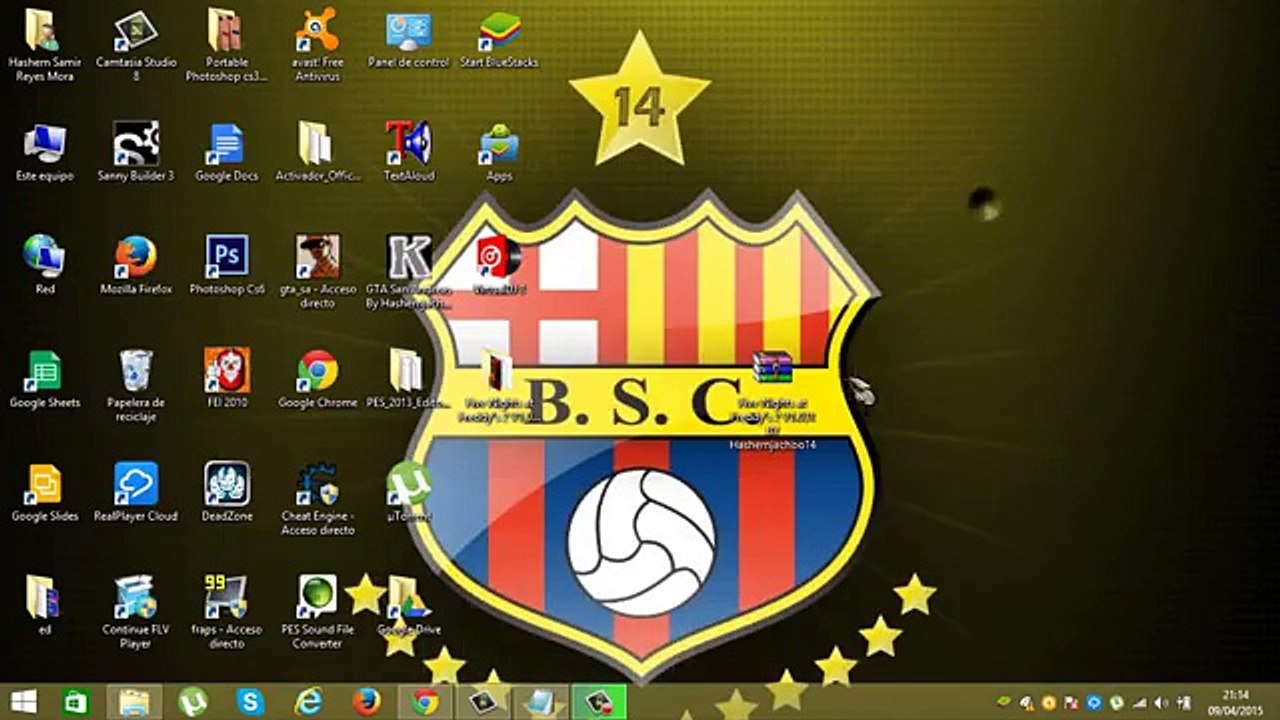Open the PES_2013_Edit folder icon
Image resolution: width=1280 pixels, height=720 pixels.
tap(408, 378)
